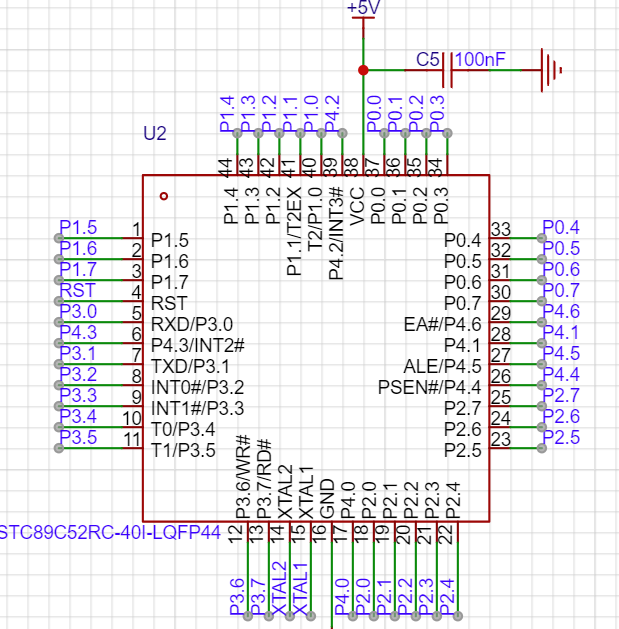
Task: Select the blue P1.4 net label
Action: point(227,114)
